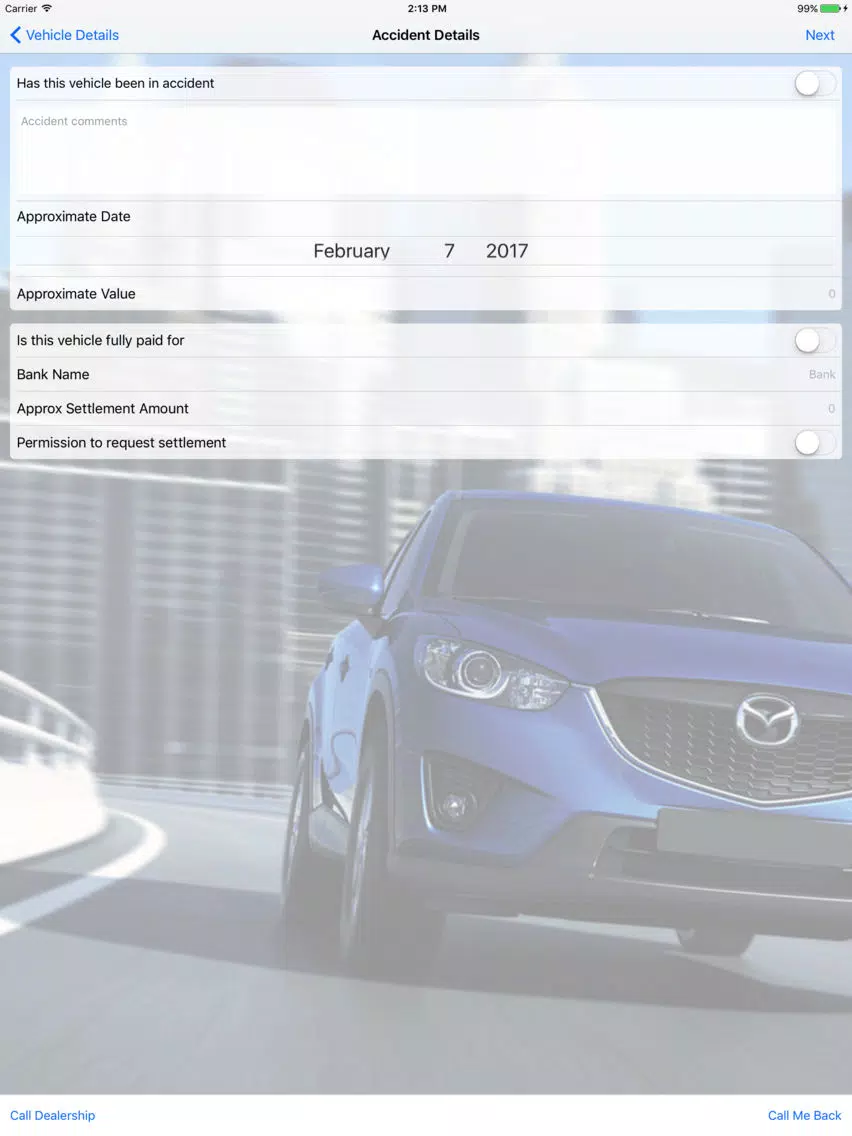Image resolution: width=852 pixels, height=1136 pixels.
Task: Toggle 'Has this vehicle been in accident' switch
Action: 814,83
